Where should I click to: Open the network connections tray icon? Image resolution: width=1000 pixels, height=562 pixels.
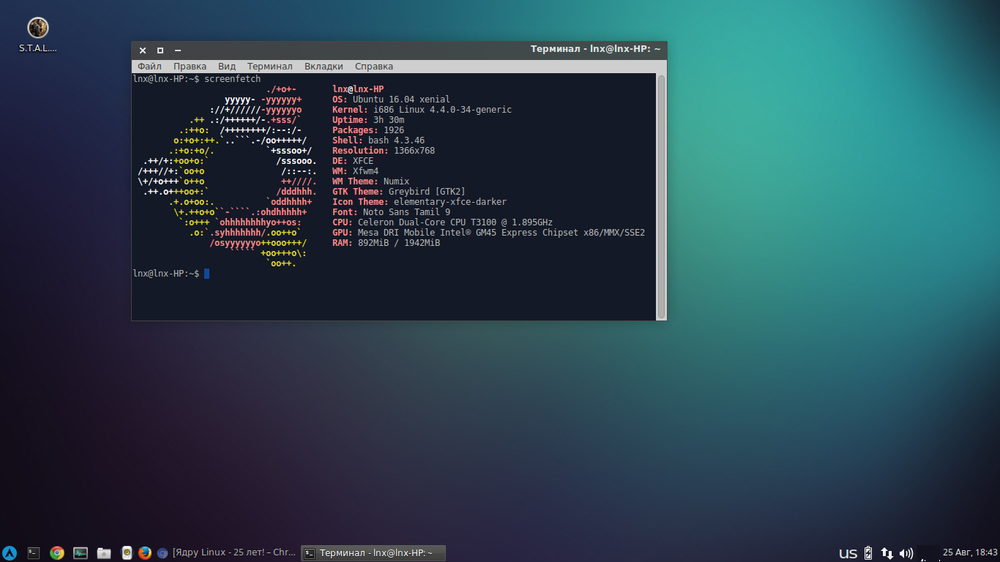(x=887, y=553)
